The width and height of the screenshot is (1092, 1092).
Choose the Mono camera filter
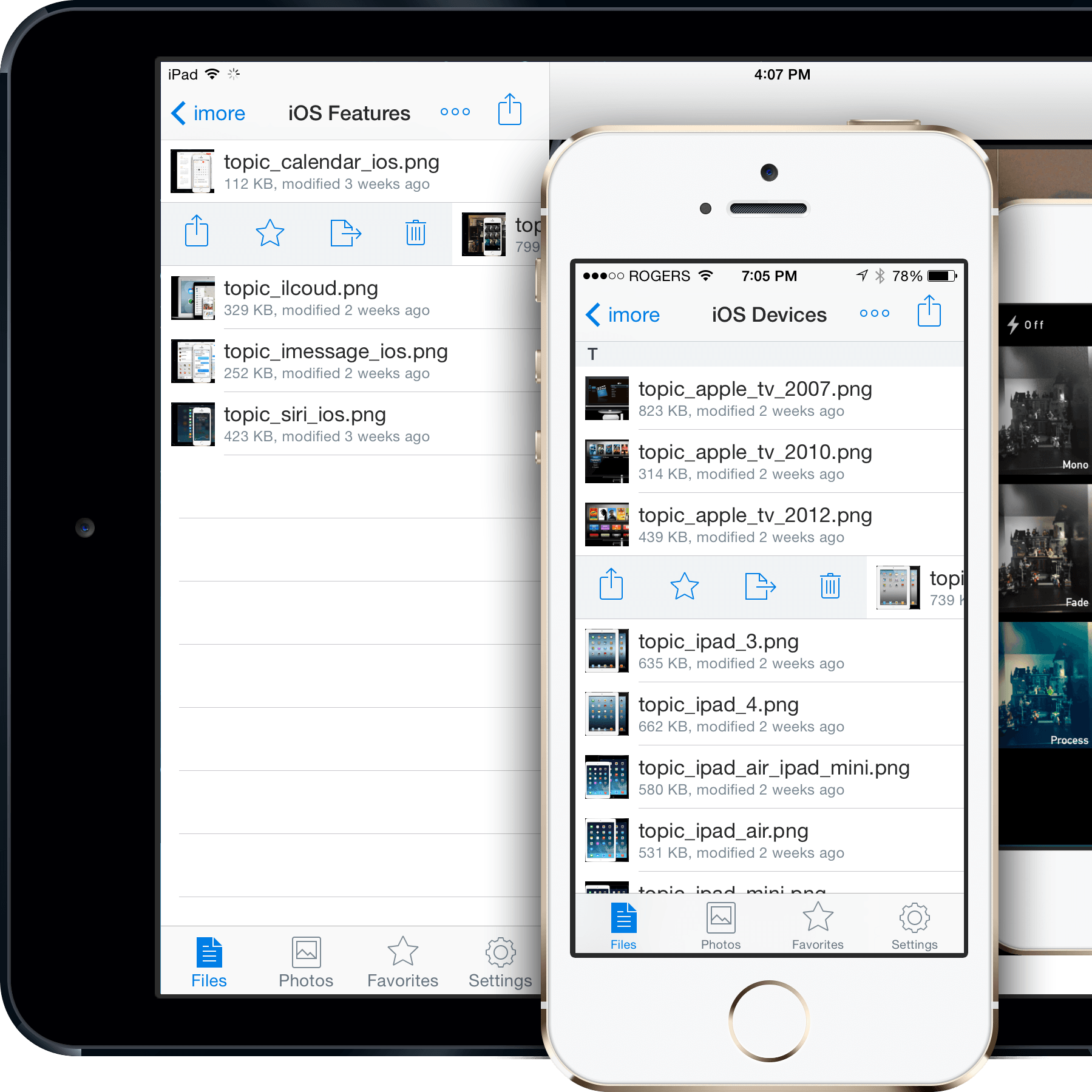pyautogui.click(x=1045, y=411)
